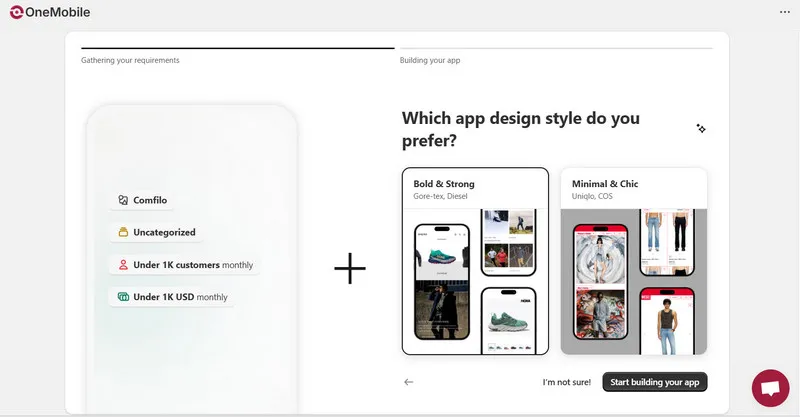The width and height of the screenshot is (800, 417).
Task: Open the live chat bubble
Action: (x=770, y=388)
